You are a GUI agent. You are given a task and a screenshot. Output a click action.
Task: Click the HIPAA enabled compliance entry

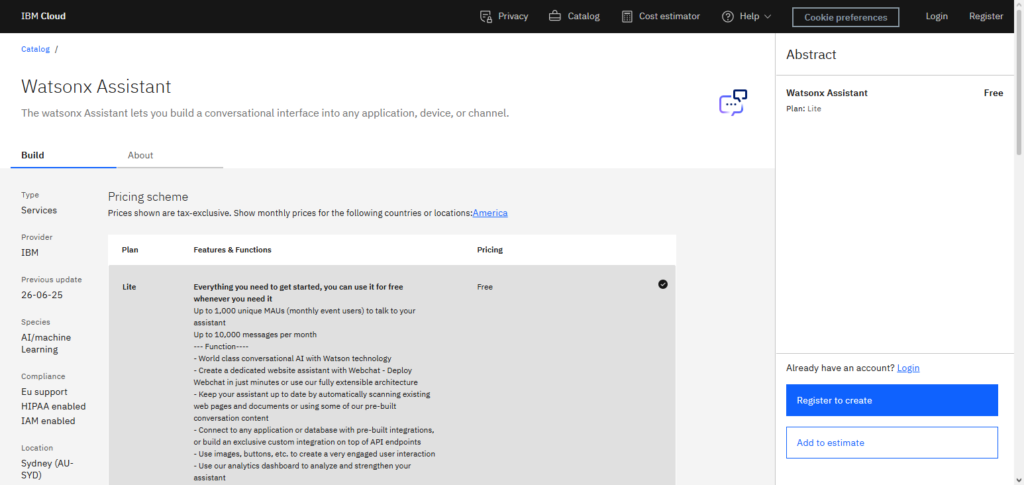click(54, 406)
